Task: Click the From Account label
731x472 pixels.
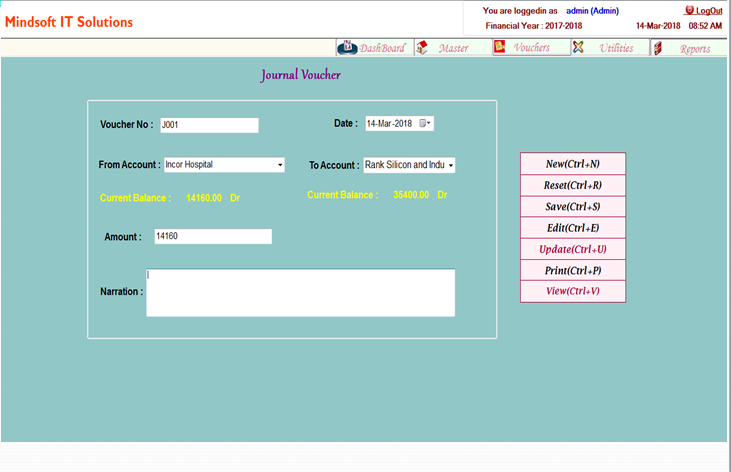Action: [129, 165]
